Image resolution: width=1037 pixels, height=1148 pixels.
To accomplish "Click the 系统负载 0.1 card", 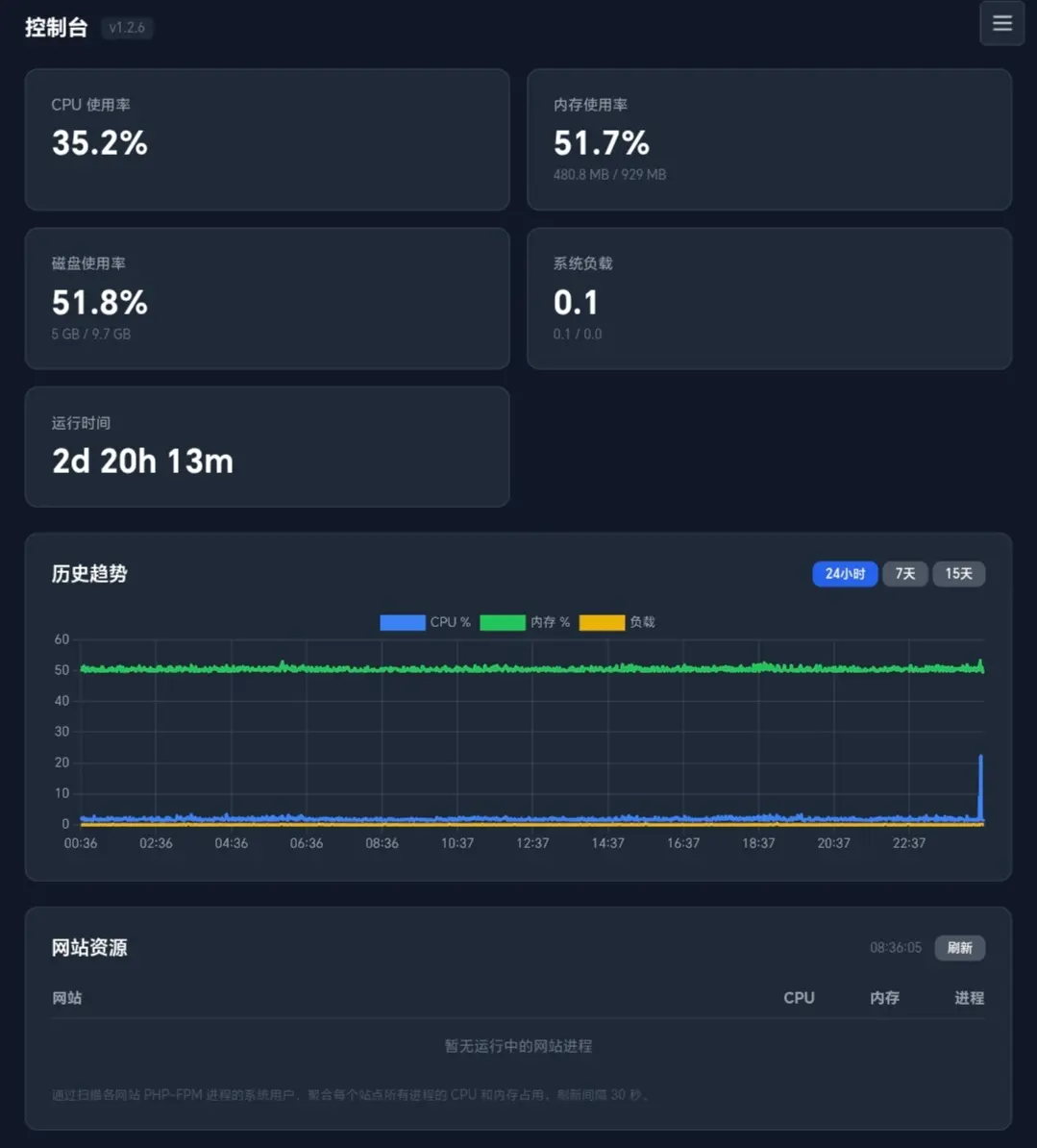I will pos(769,299).
